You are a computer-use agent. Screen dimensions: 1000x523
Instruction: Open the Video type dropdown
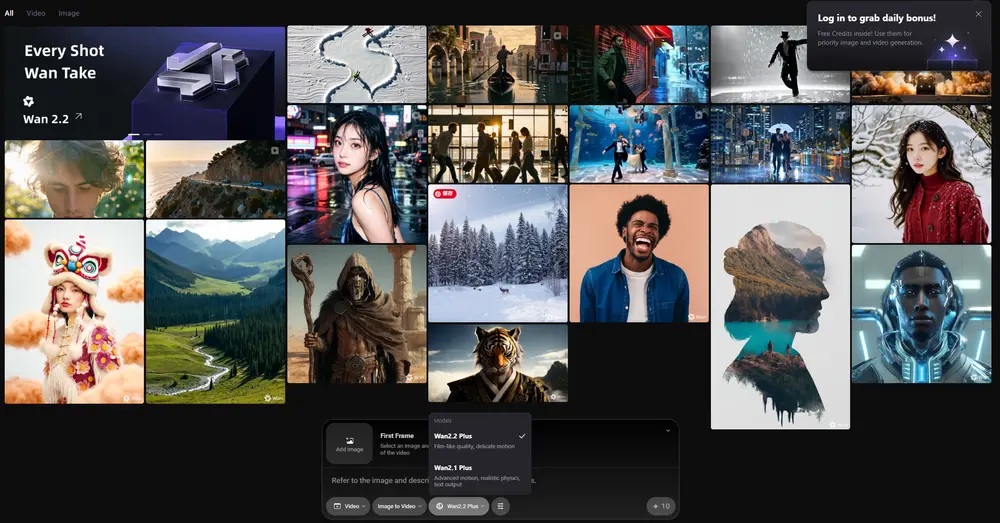(x=349, y=506)
